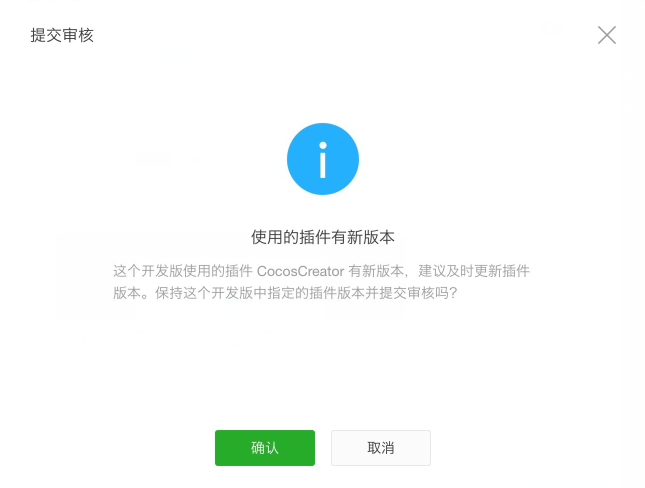The width and height of the screenshot is (645, 488).
Task: Close the 提交审核 dialog with the X
Action: [x=607, y=35]
